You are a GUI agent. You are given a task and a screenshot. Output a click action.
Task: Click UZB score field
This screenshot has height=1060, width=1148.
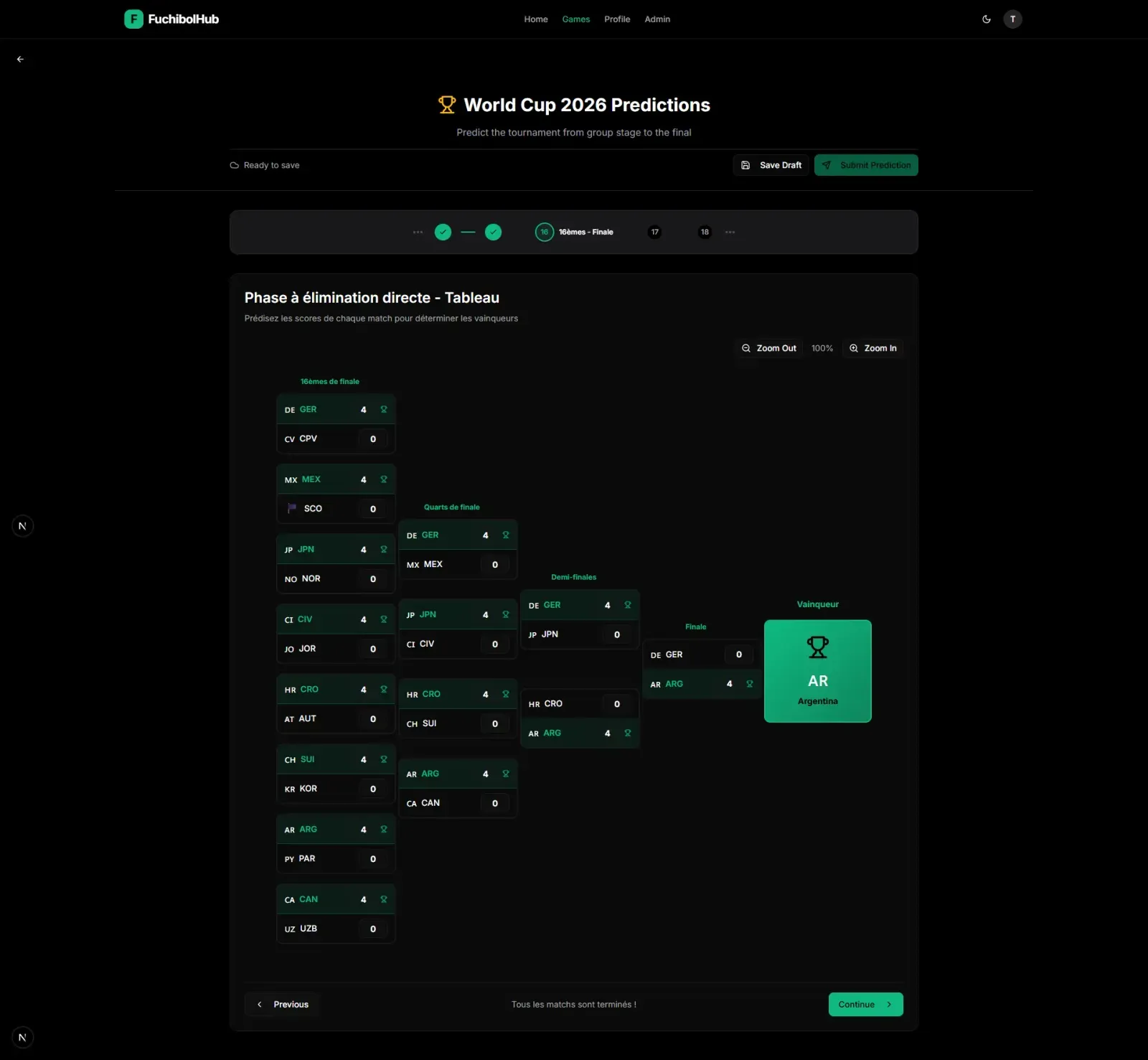[x=372, y=929]
